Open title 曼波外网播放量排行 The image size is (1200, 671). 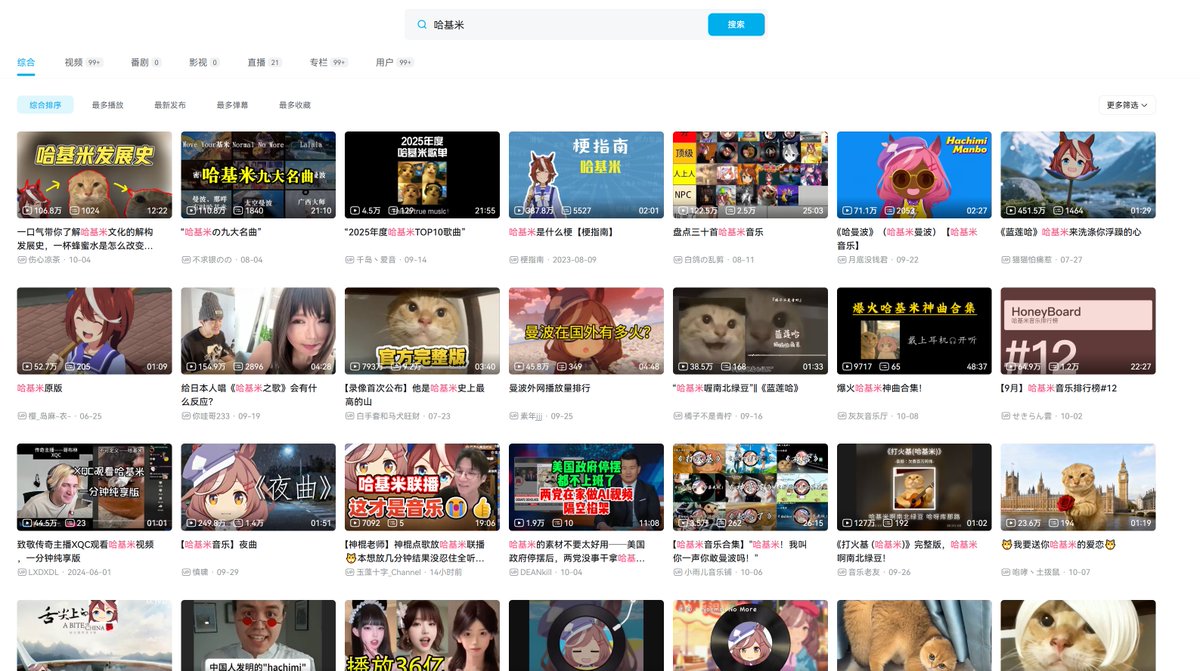pos(548,388)
